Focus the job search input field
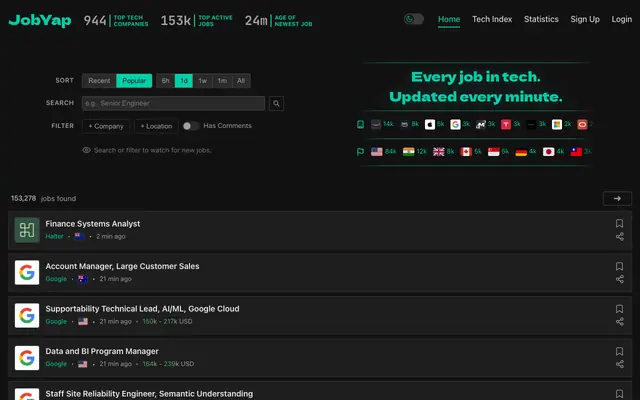 pos(173,103)
